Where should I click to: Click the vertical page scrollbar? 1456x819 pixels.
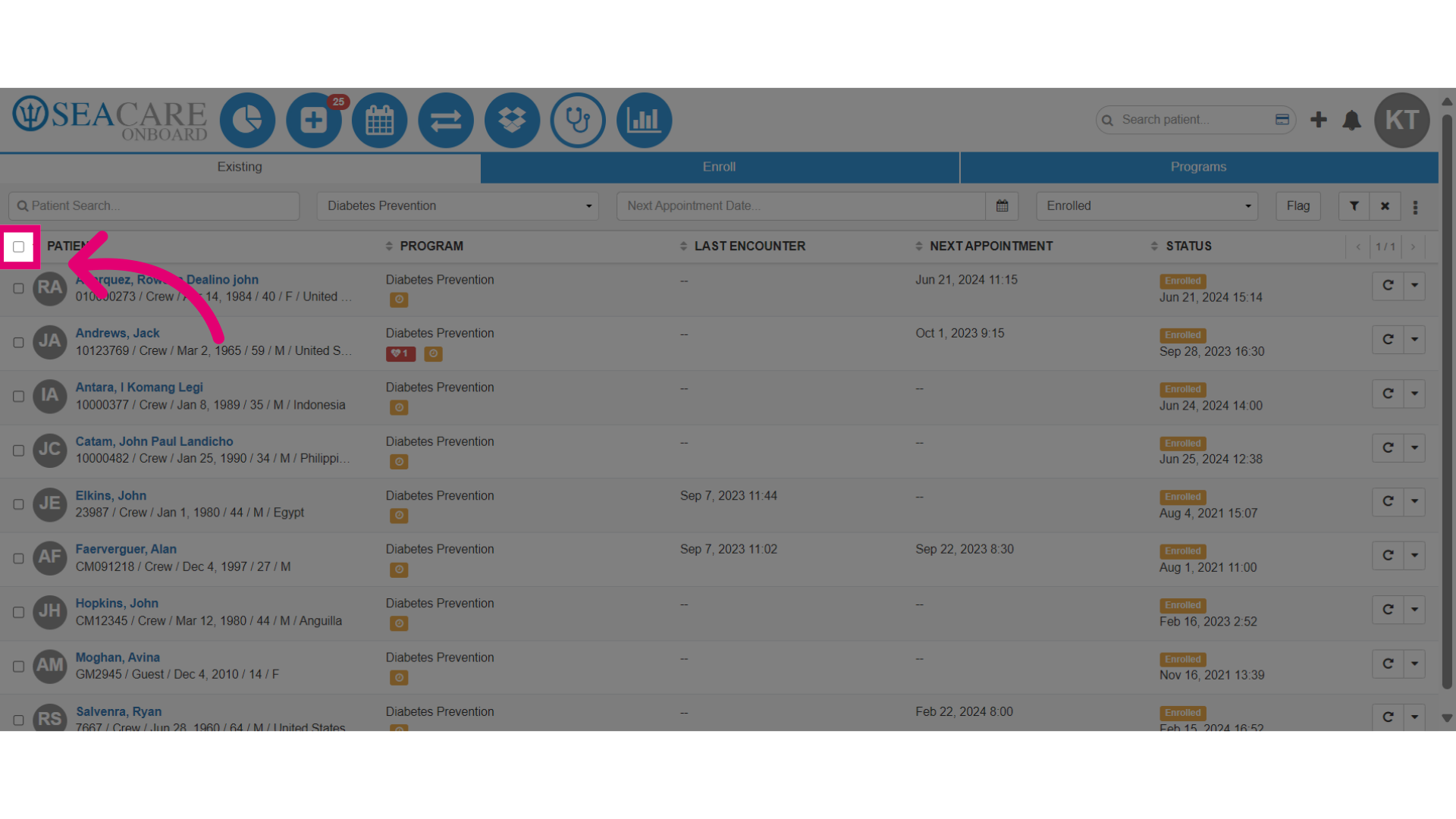coord(1447,402)
